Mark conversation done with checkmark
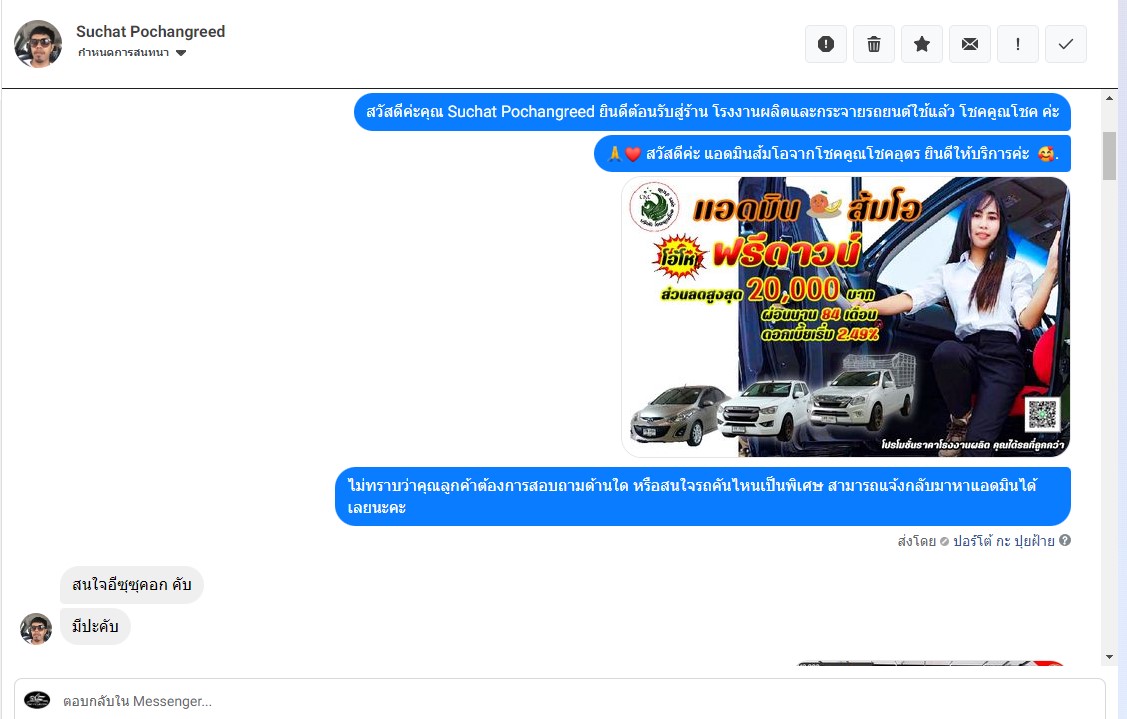This screenshot has height=719, width=1127. point(1066,44)
